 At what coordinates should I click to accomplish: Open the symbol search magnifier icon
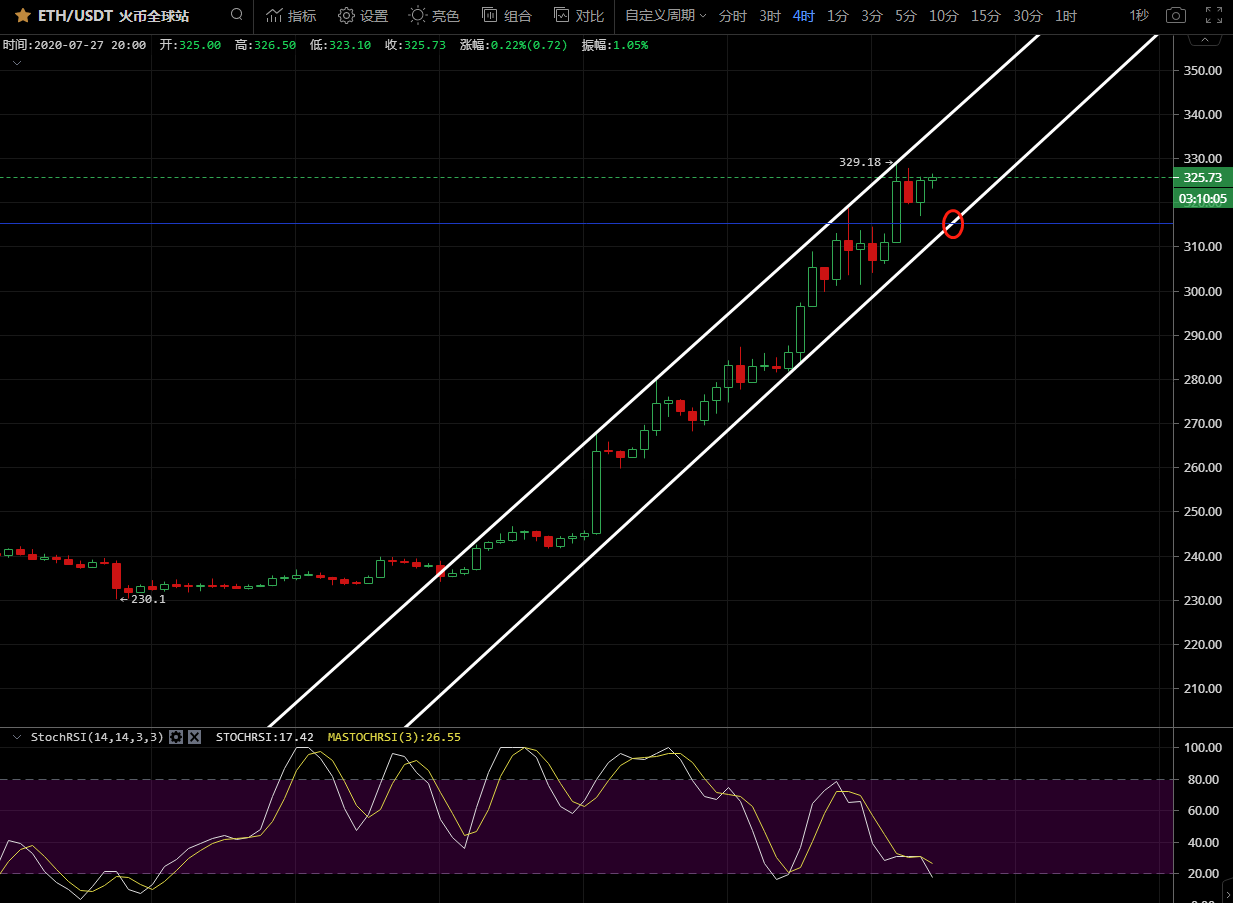point(236,15)
